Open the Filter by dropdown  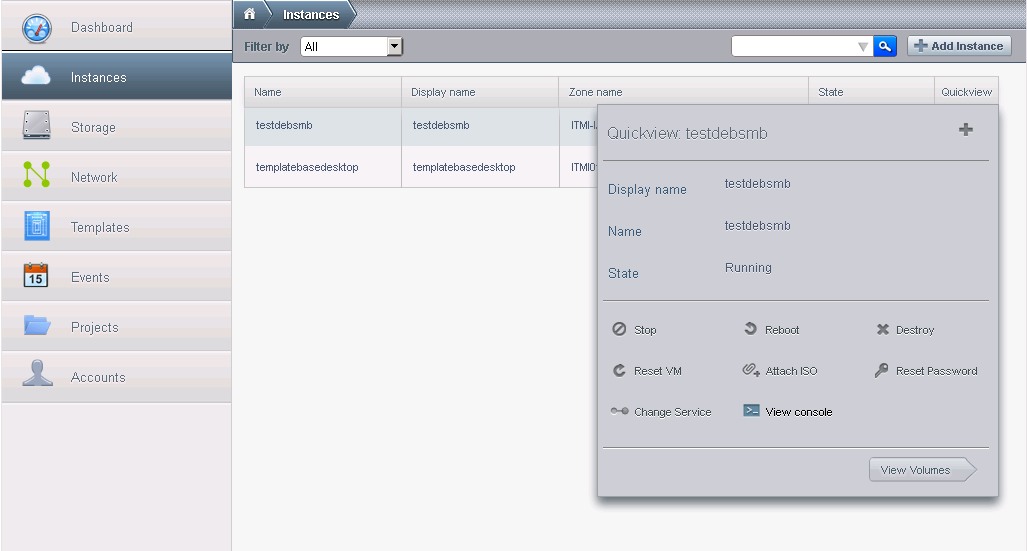coord(394,46)
